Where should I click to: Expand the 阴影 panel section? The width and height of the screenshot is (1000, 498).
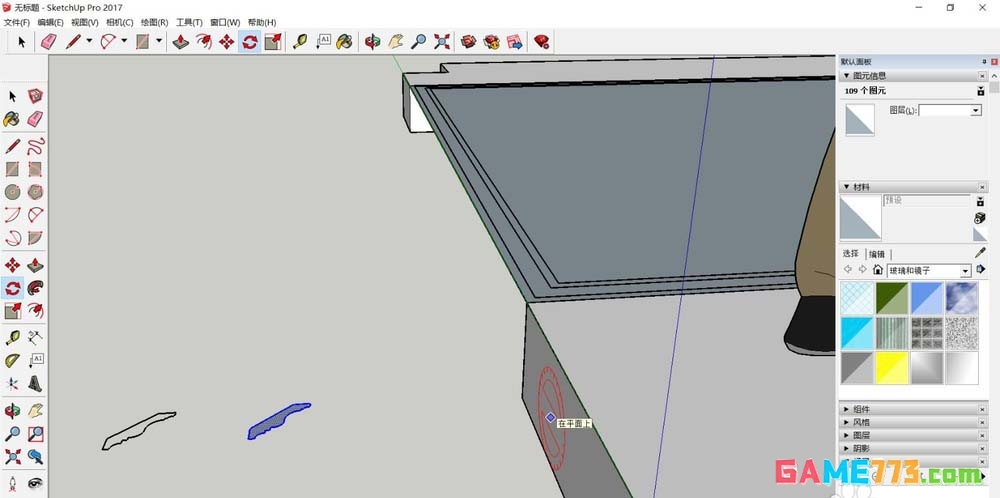click(x=913, y=448)
